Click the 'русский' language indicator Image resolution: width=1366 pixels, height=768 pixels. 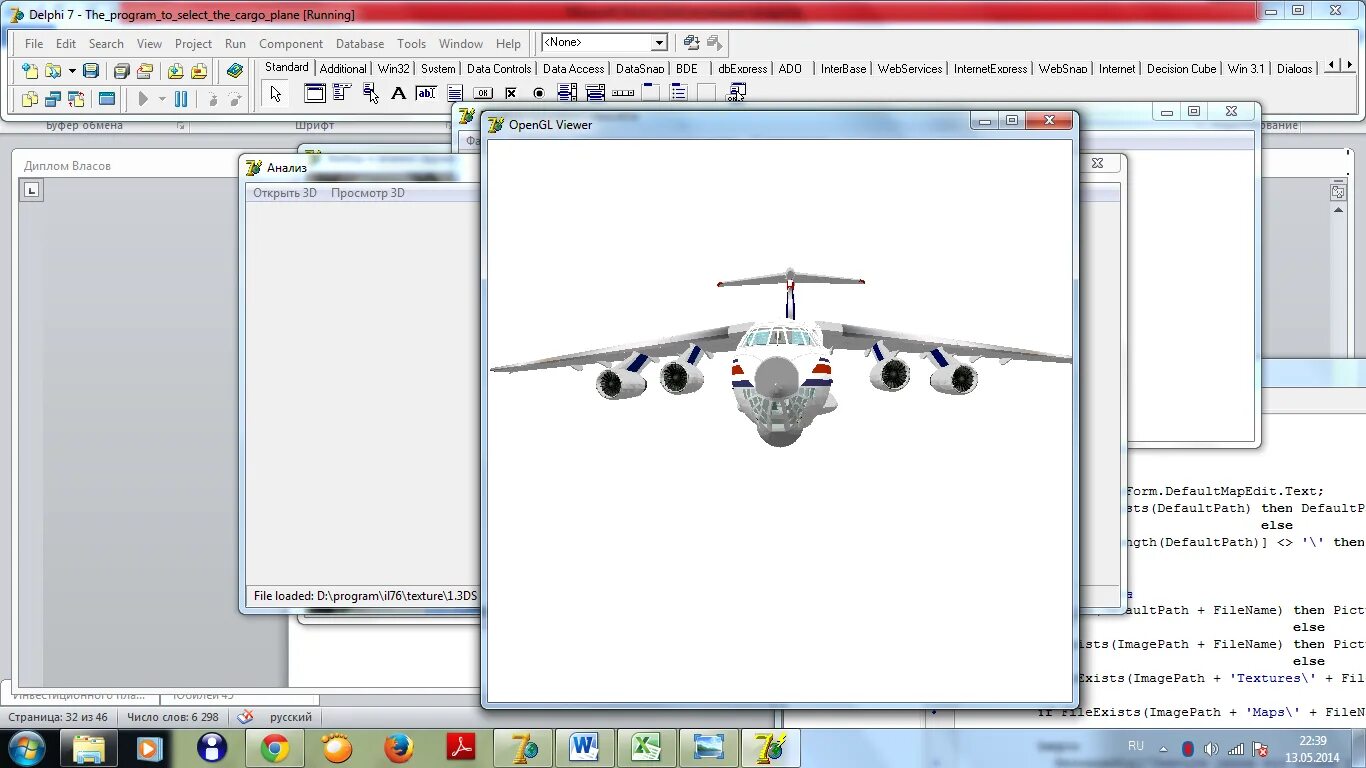(x=291, y=717)
